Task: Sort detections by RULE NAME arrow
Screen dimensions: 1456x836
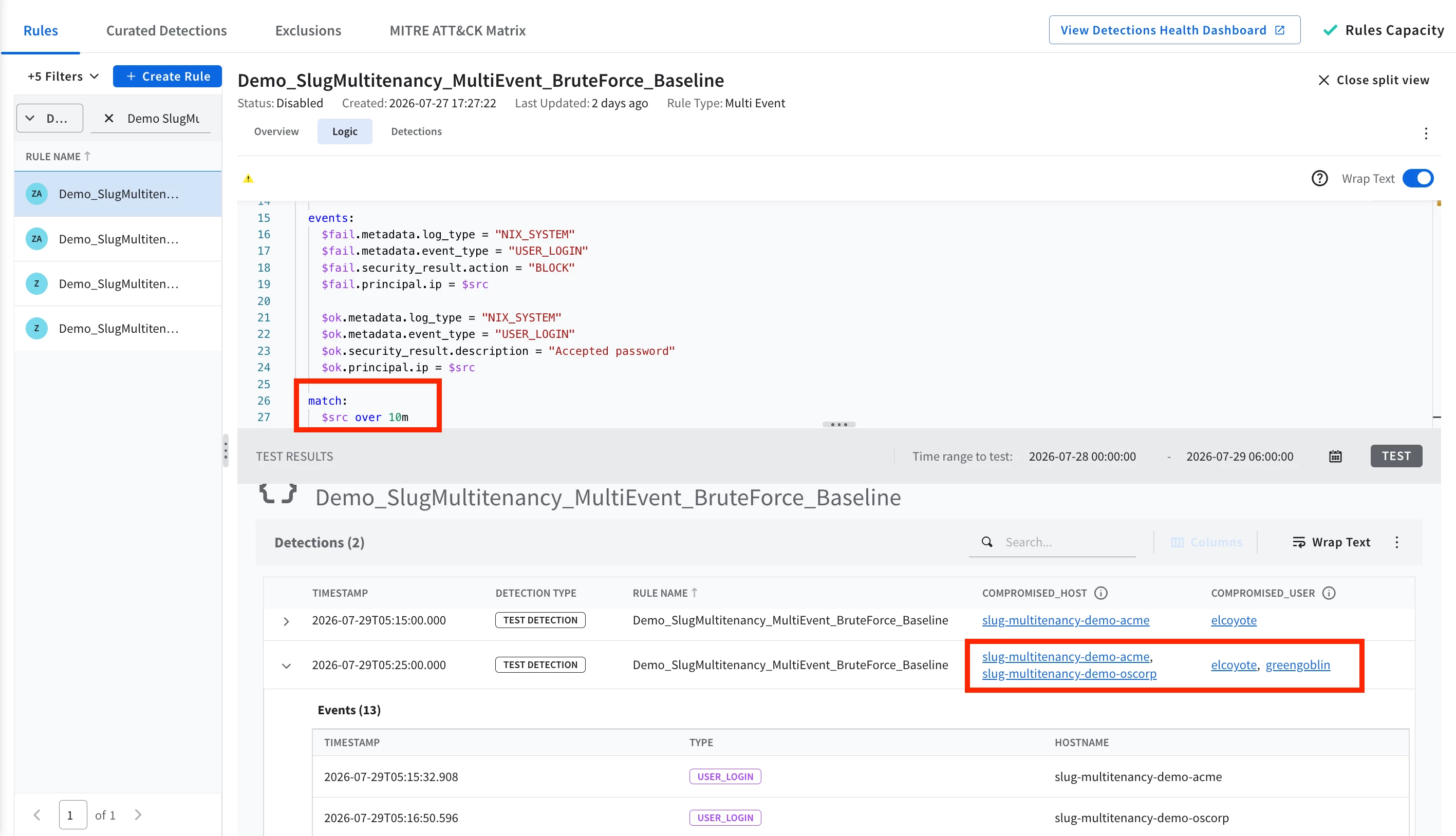Action: click(x=695, y=593)
